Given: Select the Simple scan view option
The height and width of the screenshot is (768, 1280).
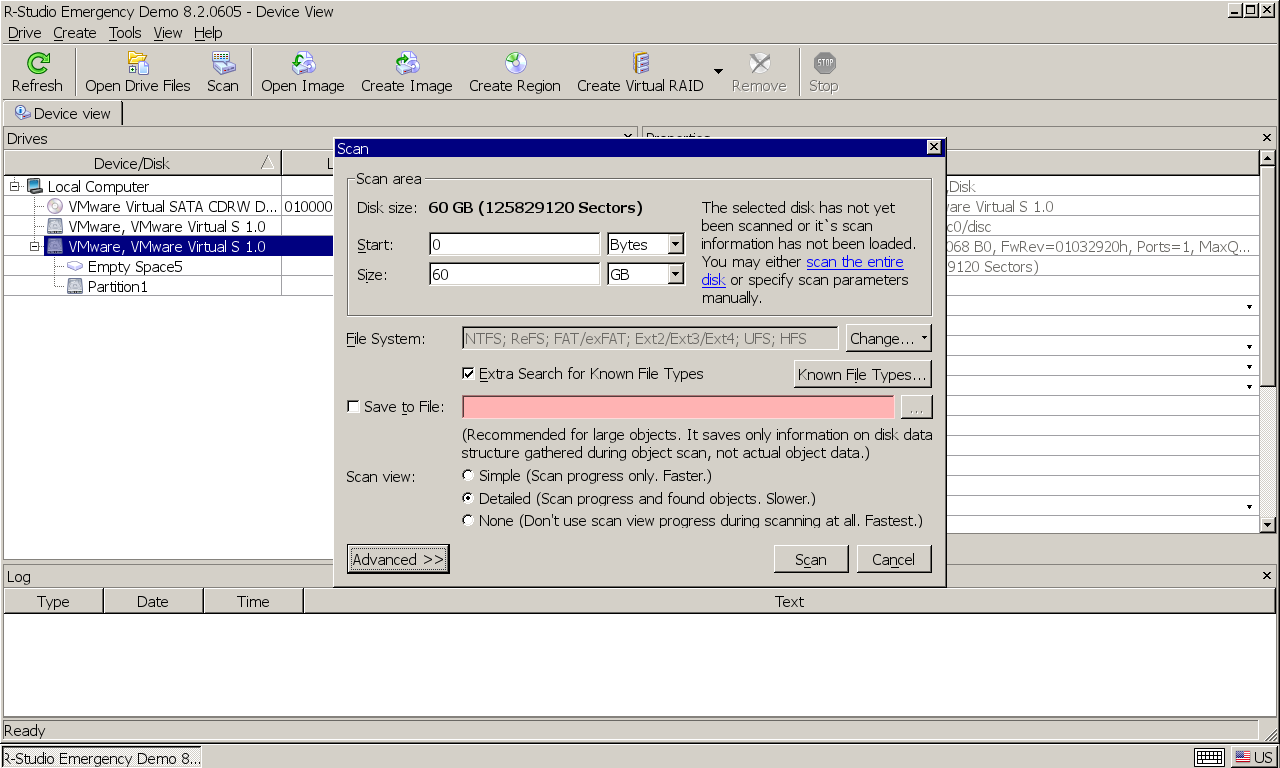Looking at the screenshot, I should [468, 476].
